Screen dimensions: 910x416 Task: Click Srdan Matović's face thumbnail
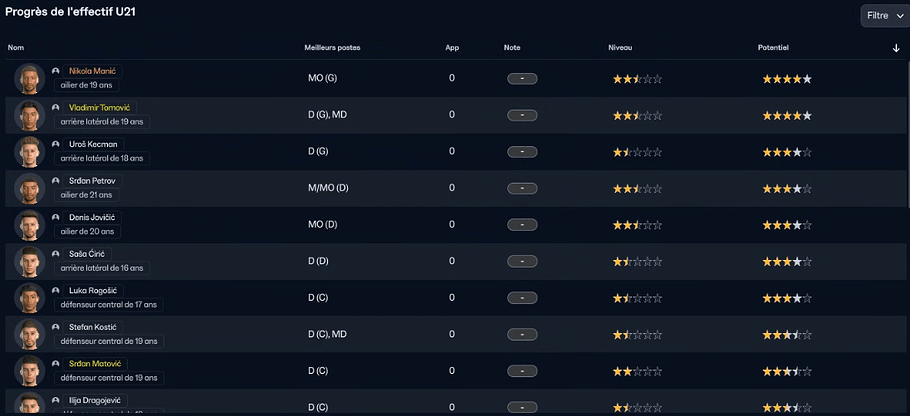(30, 371)
